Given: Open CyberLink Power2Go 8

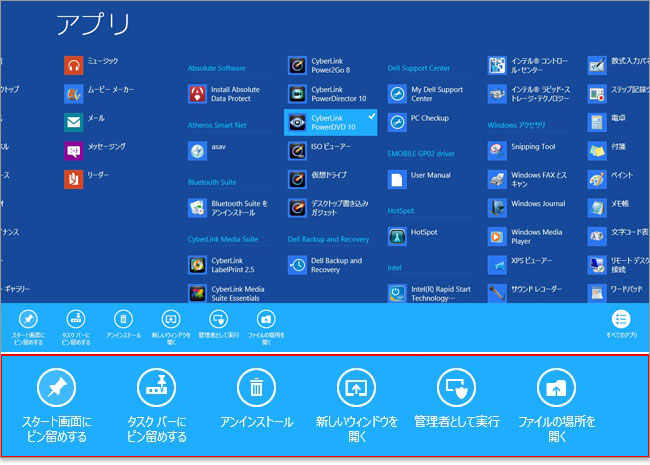Looking at the screenshot, I should pyautogui.click(x=297, y=66).
